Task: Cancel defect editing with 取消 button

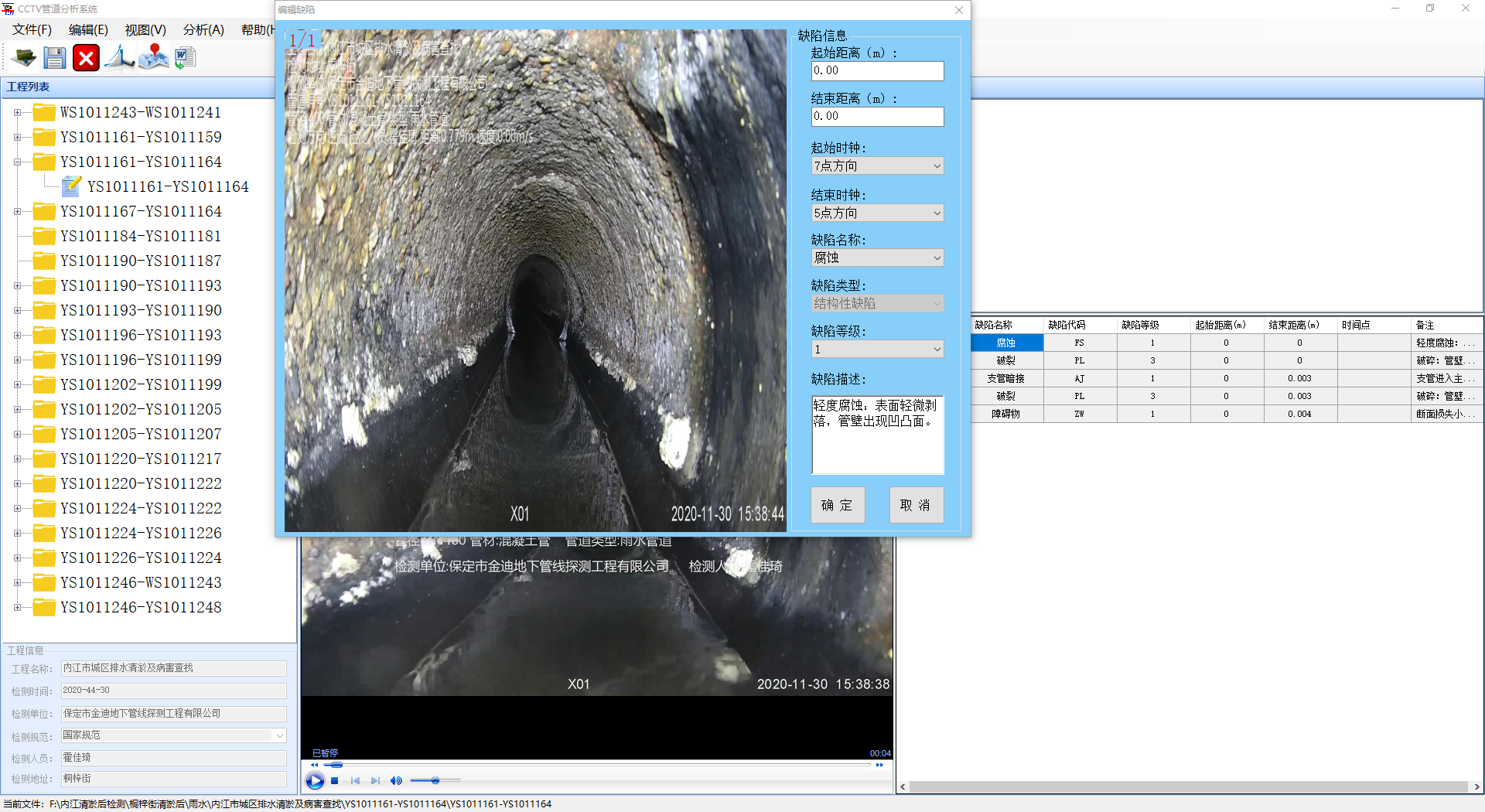Action: click(x=916, y=505)
